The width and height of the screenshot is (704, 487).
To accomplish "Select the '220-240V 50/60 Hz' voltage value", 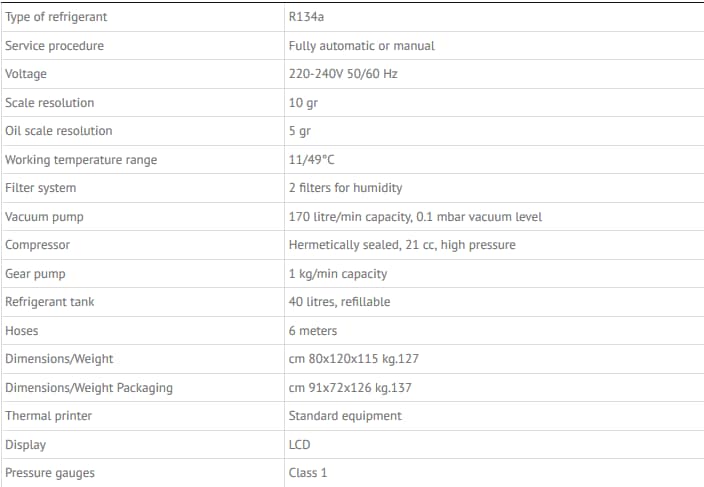I will click(343, 74).
